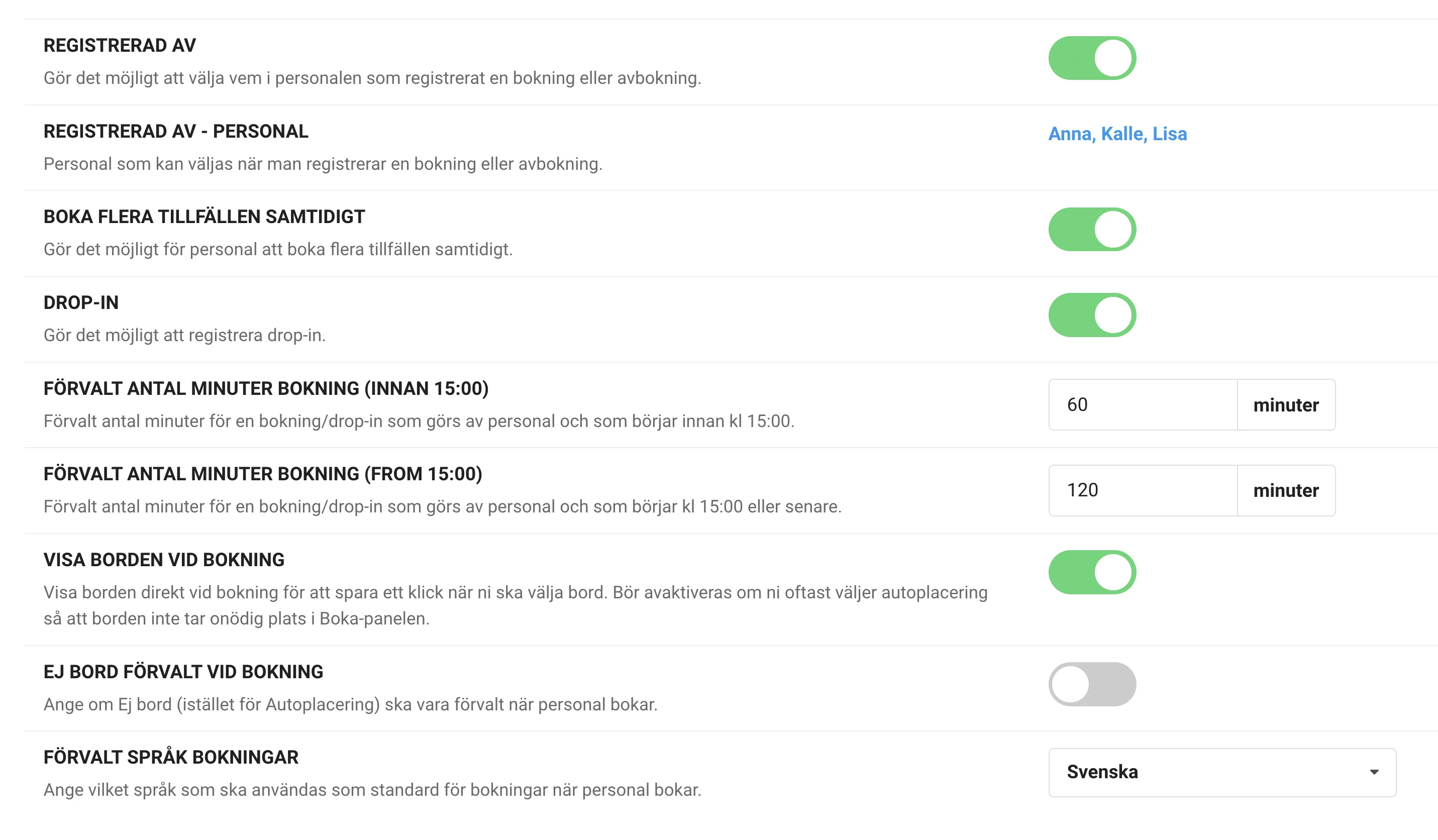Click the minuter suffix beside the 120 field
The width and height of the screenshot is (1438, 840).
1286,490
